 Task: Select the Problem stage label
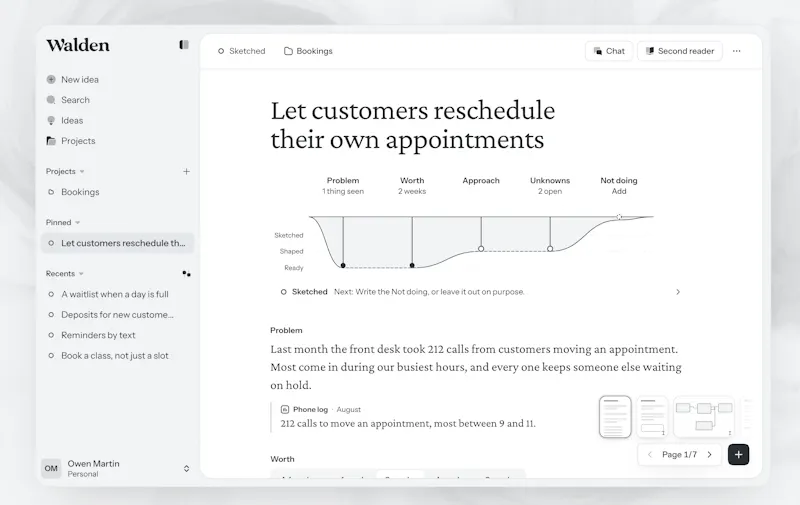(343, 181)
